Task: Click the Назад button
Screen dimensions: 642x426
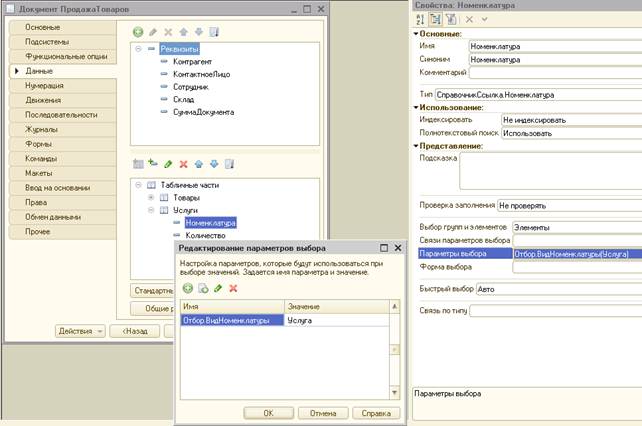Action: coord(135,331)
